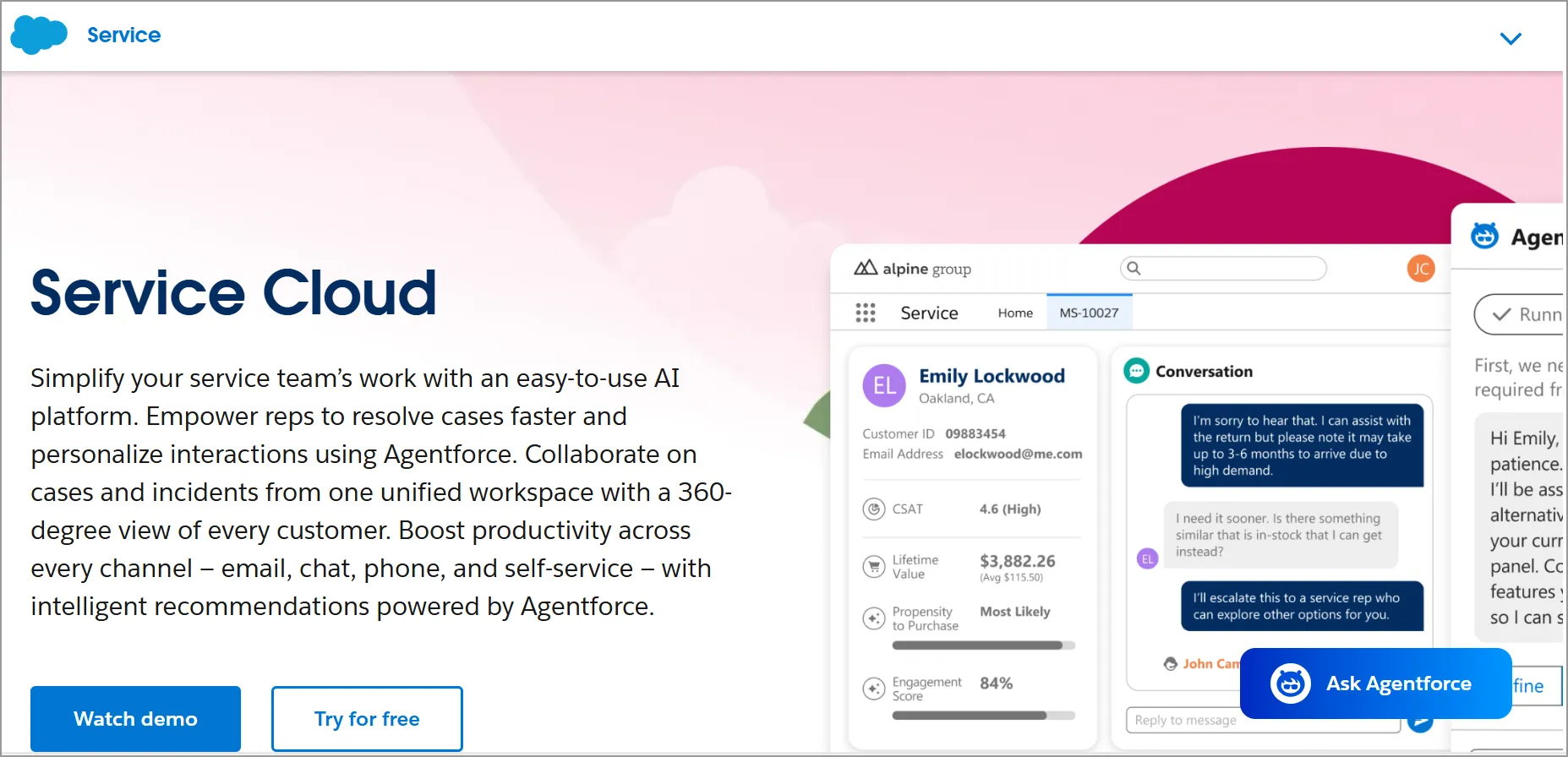The height and width of the screenshot is (757, 1568).
Task: Click the Lifetime Value cart icon
Action: [x=873, y=566]
